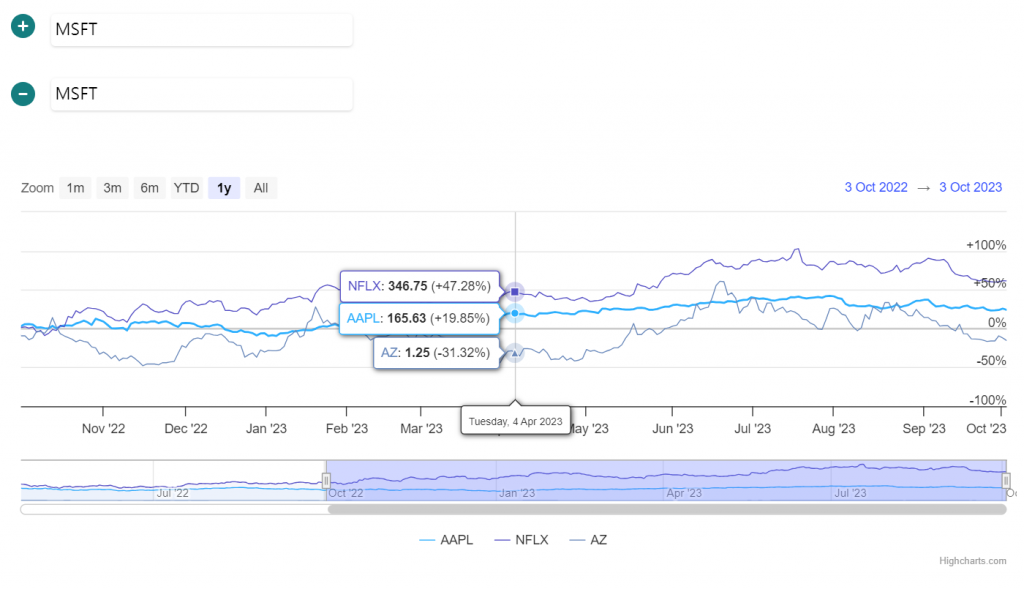
Task: Click the Aug '23 axis label
Action: tap(833, 428)
